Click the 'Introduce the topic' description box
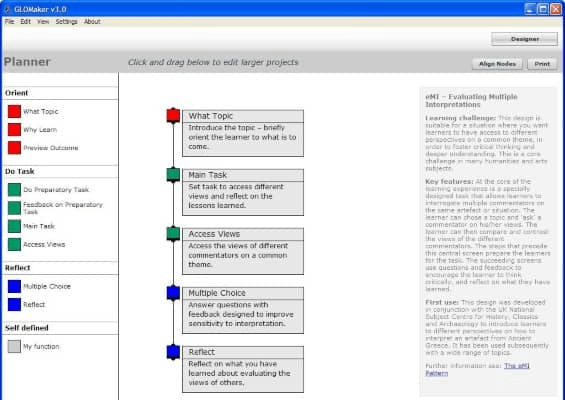565x400 pixels. pyautogui.click(x=243, y=139)
